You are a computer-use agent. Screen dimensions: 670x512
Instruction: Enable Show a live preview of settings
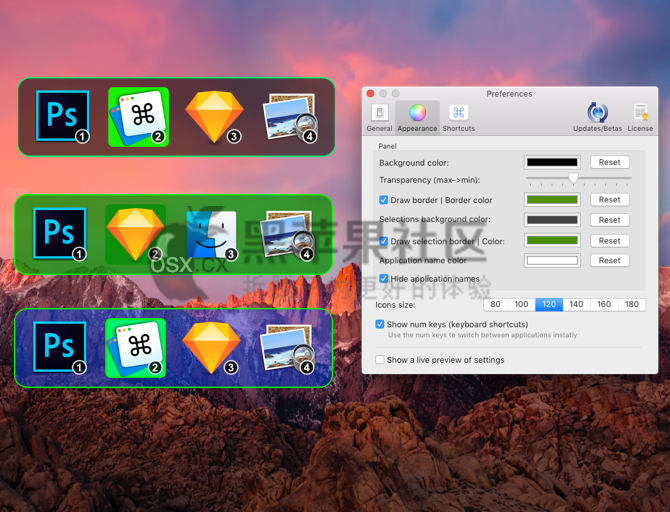379,359
